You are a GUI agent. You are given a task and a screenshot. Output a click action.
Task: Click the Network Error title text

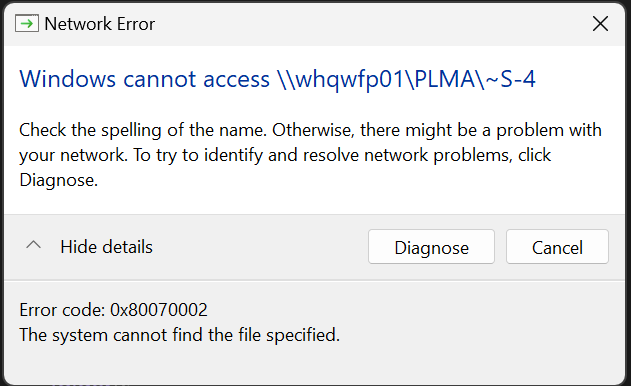pyautogui.click(x=99, y=24)
